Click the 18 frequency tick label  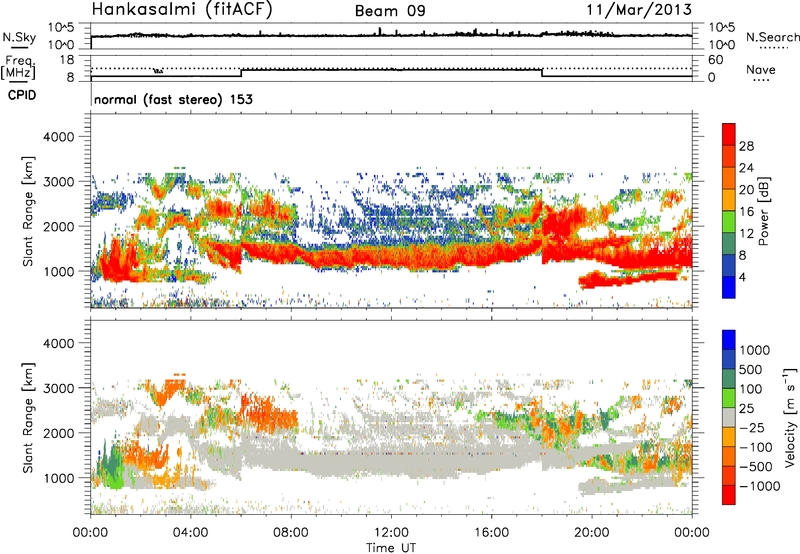pos(67,60)
